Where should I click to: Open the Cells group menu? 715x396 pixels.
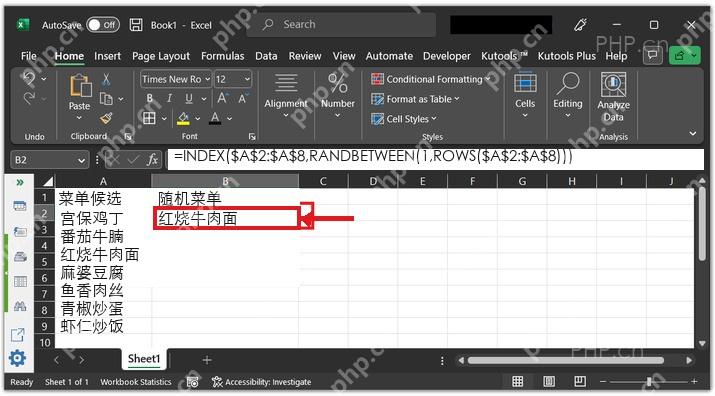[x=525, y=95]
